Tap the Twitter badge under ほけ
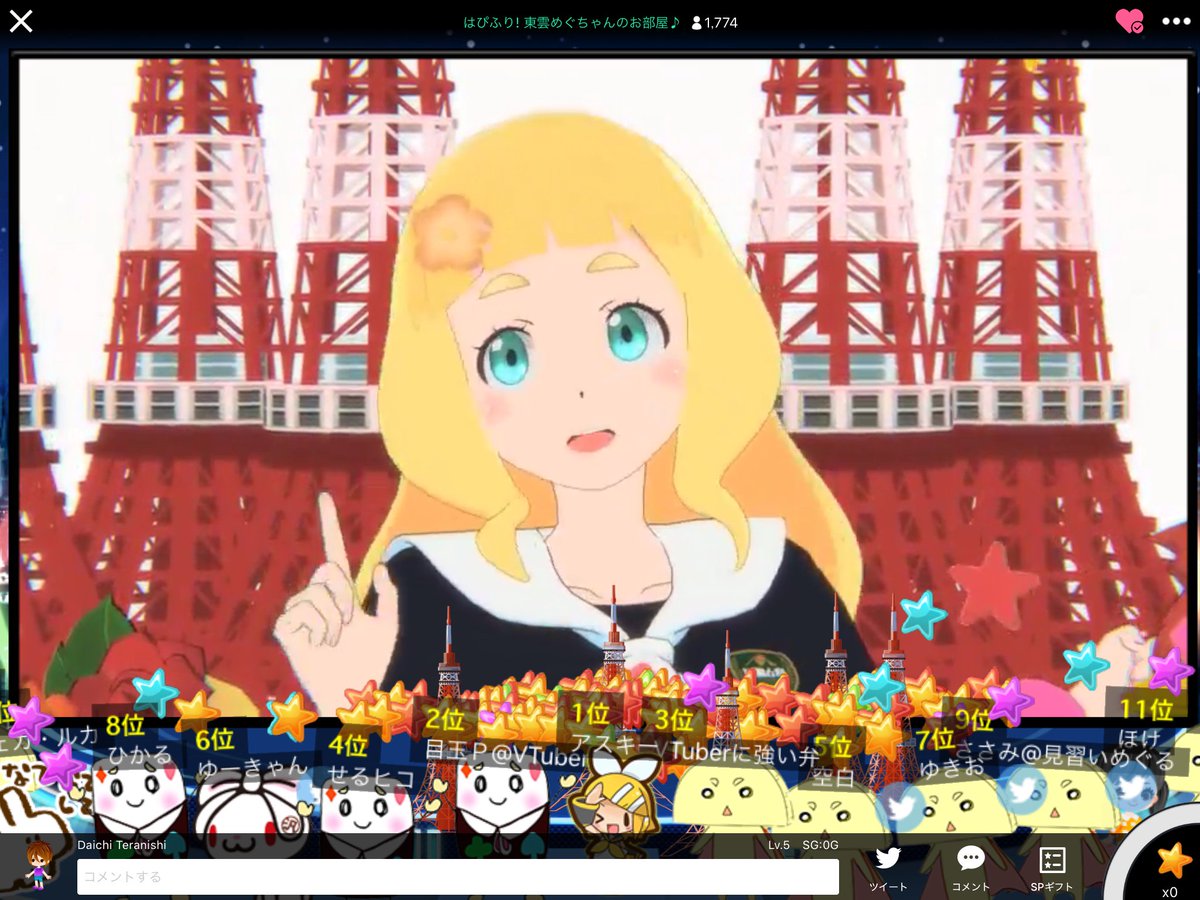This screenshot has width=1200, height=900. coord(1133,786)
